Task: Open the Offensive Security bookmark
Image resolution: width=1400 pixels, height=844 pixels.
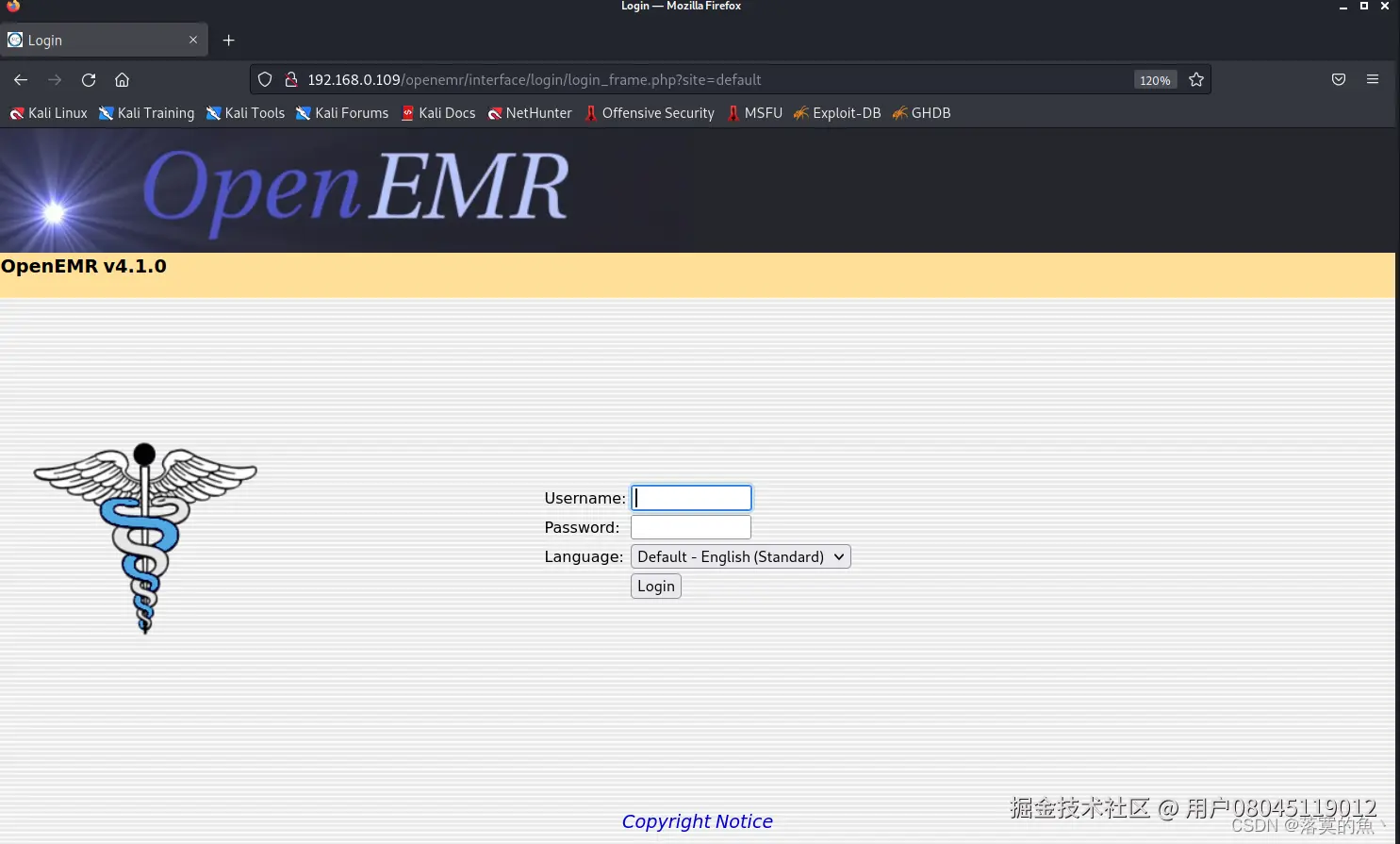Action: [x=649, y=112]
